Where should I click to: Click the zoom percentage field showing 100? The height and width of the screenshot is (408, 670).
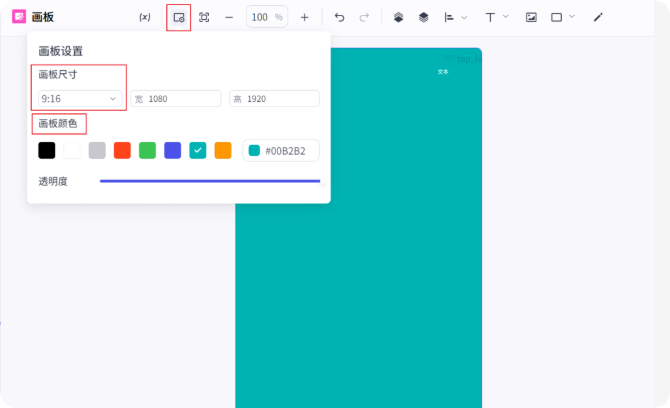point(267,17)
